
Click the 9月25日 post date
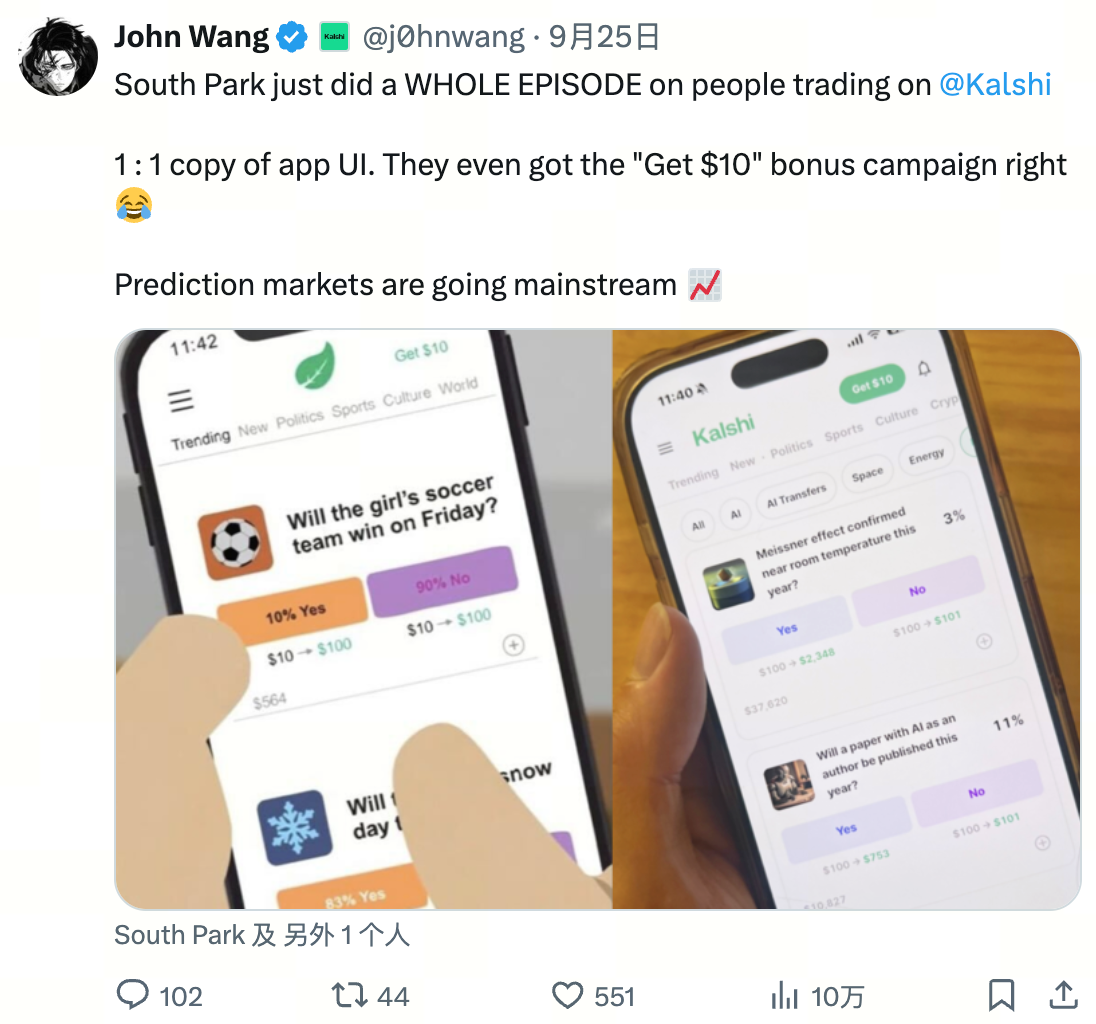tap(604, 37)
